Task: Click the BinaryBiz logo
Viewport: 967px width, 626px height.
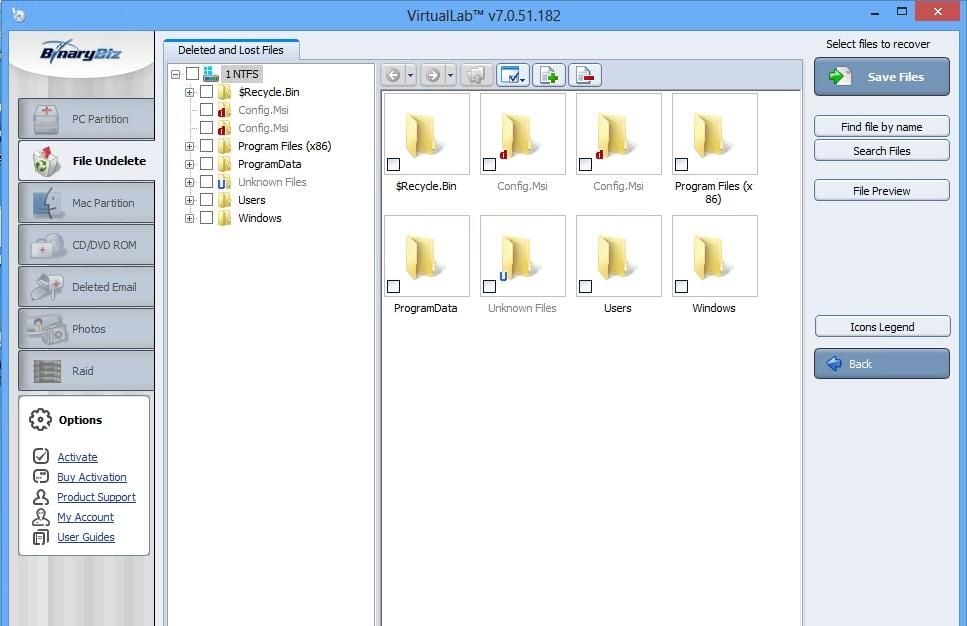Action: tap(80, 52)
